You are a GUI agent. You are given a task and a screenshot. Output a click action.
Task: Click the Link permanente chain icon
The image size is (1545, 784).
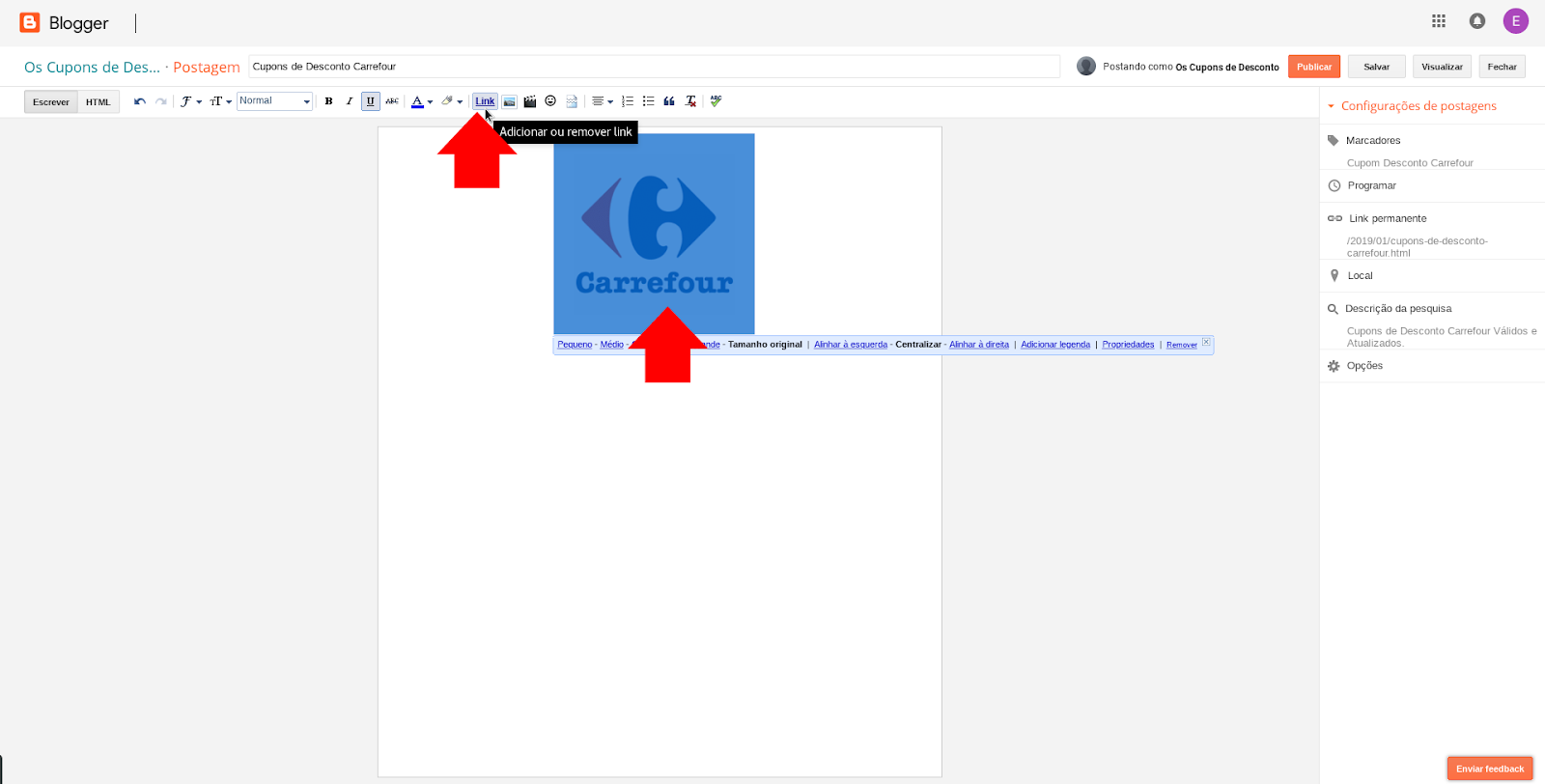coord(1334,218)
